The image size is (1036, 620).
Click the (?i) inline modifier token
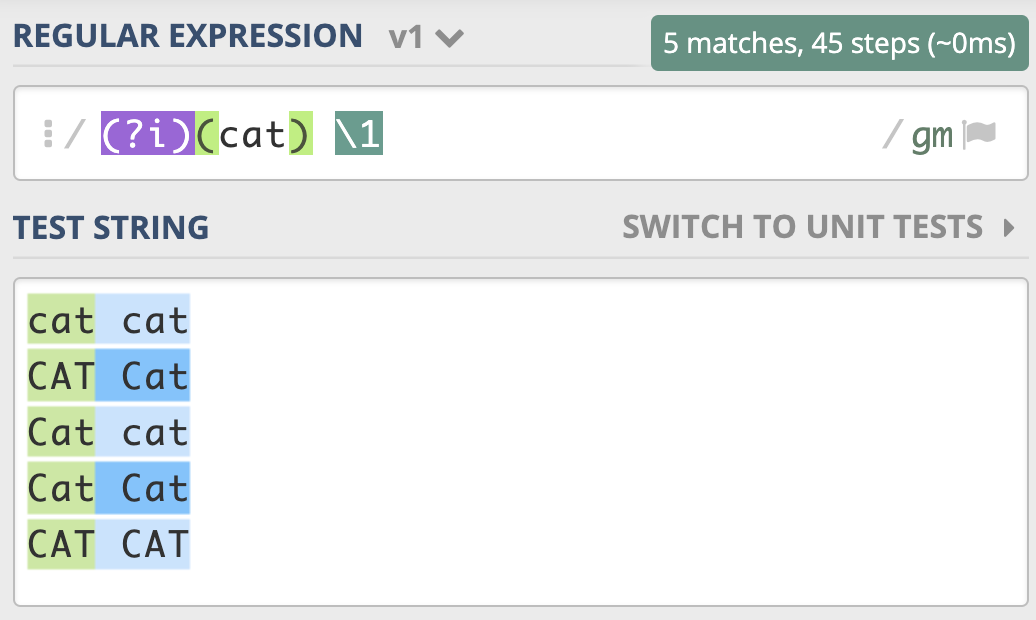[x=147, y=134]
